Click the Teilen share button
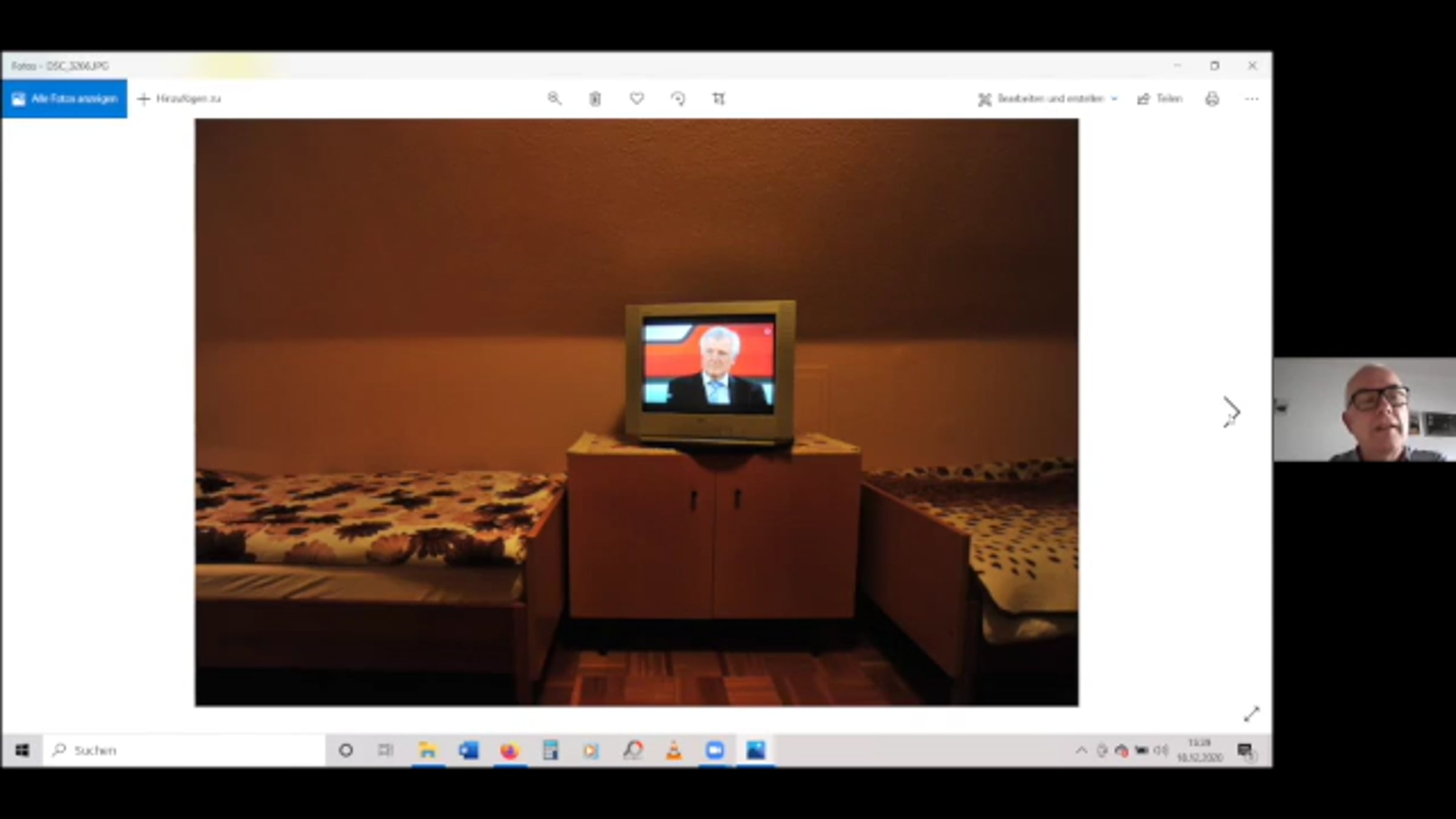This screenshot has width=1456, height=819. [1160, 99]
